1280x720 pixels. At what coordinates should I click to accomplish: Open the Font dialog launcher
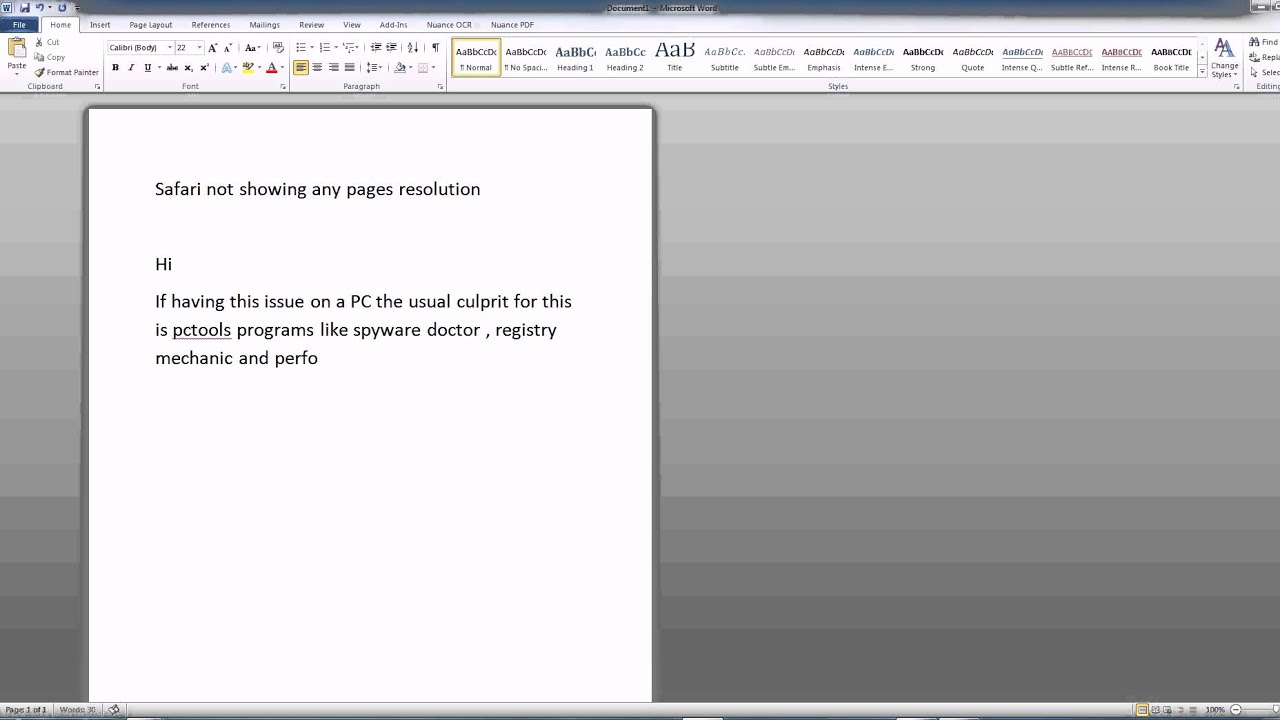(283, 87)
